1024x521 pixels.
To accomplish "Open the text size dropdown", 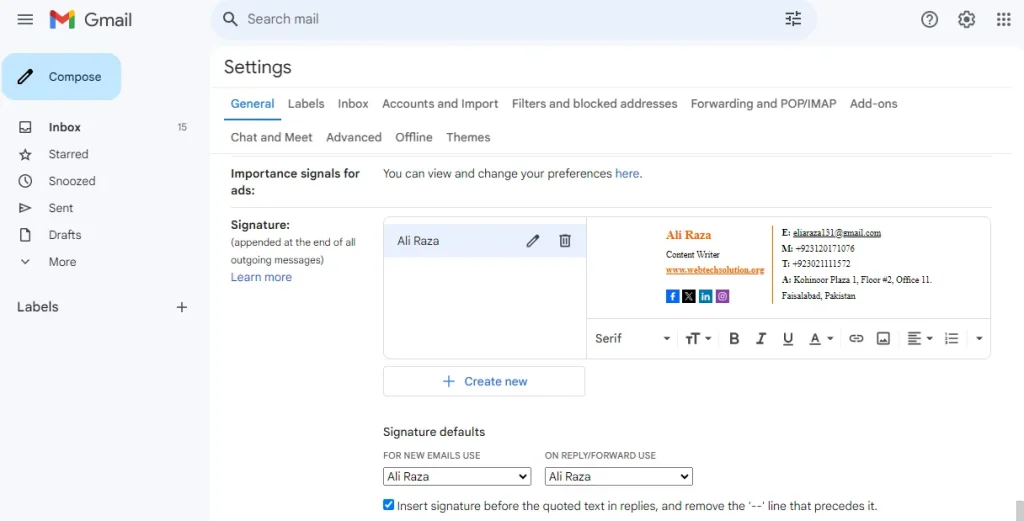I will (698, 338).
